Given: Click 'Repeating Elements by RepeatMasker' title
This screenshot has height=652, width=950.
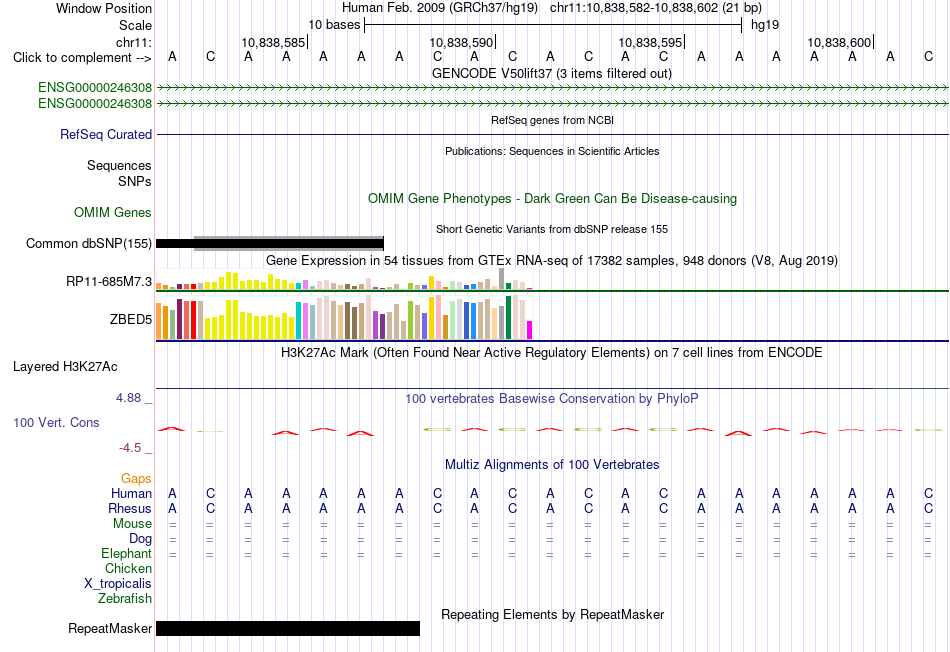Looking at the screenshot, I should tap(552, 614).
